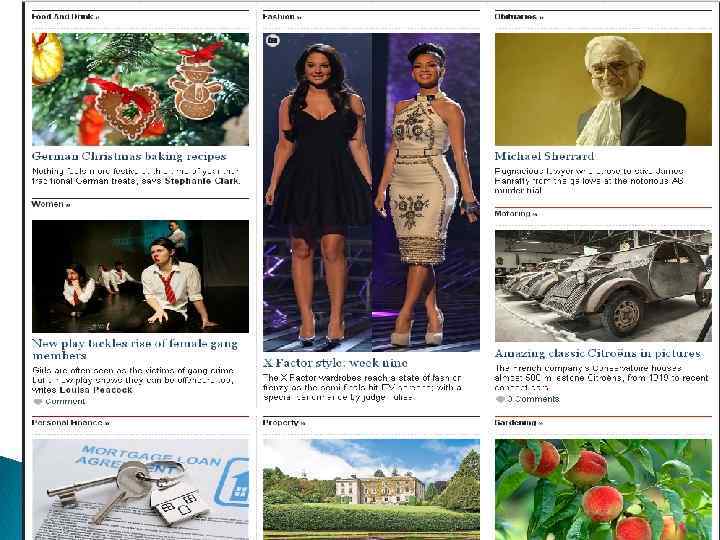Open the Michael Sherrard obituary headline
Viewport: 720px width, 540px height.
pyautogui.click(x=544, y=157)
